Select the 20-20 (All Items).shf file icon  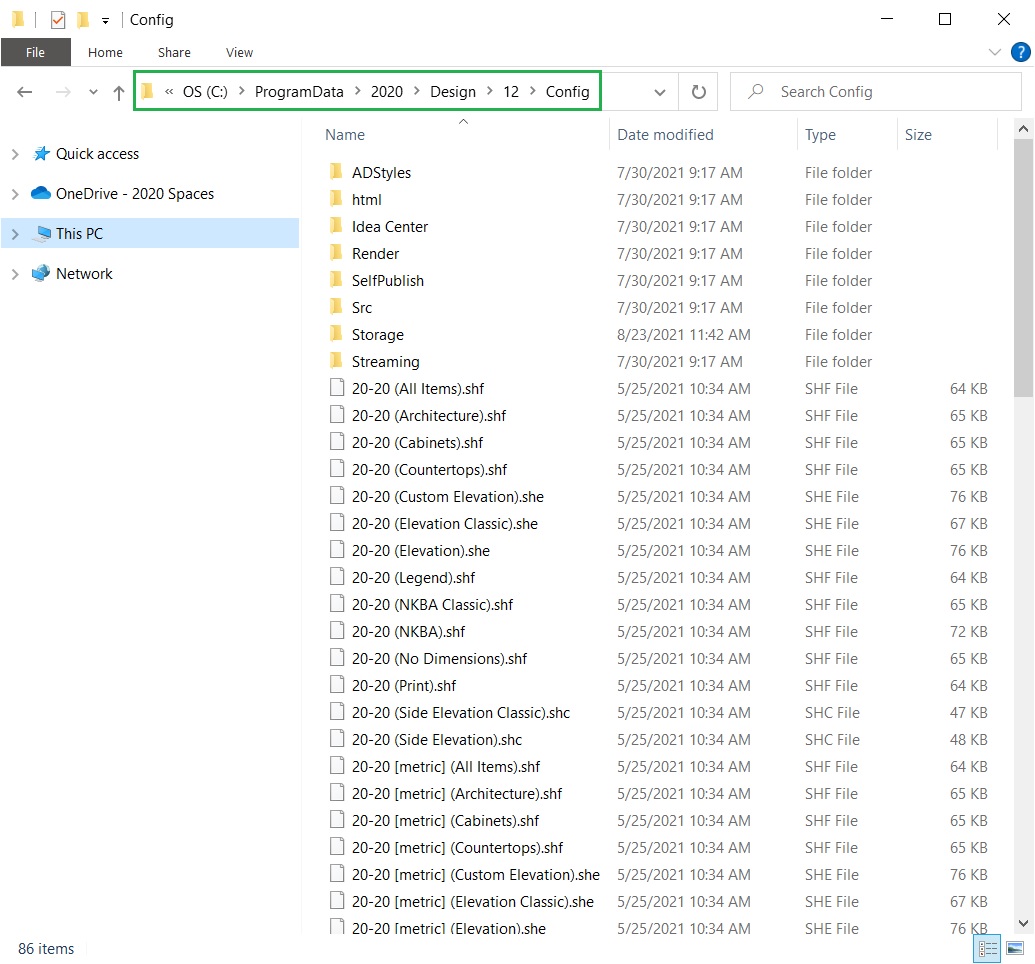(x=337, y=388)
